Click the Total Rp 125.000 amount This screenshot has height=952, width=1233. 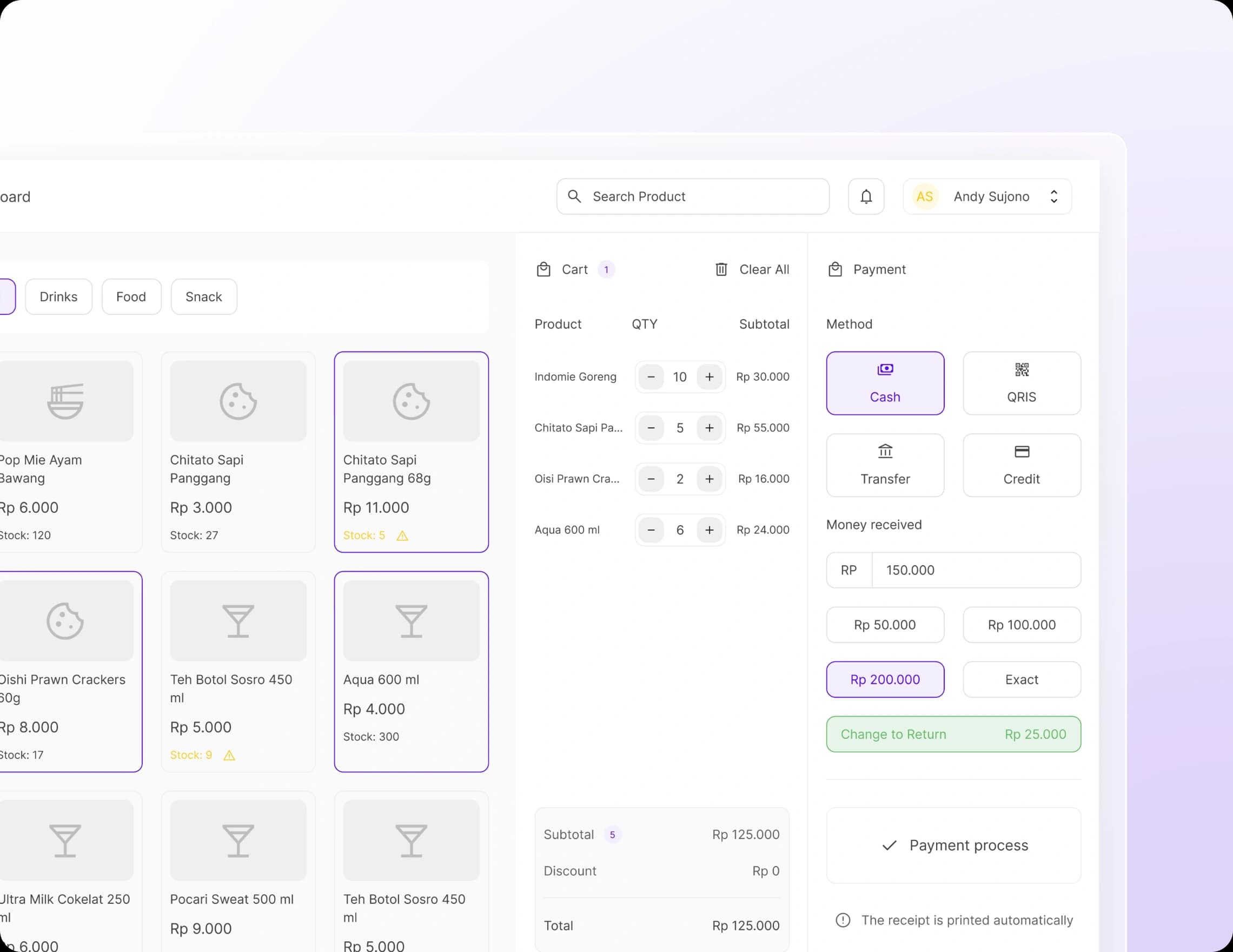(745, 925)
